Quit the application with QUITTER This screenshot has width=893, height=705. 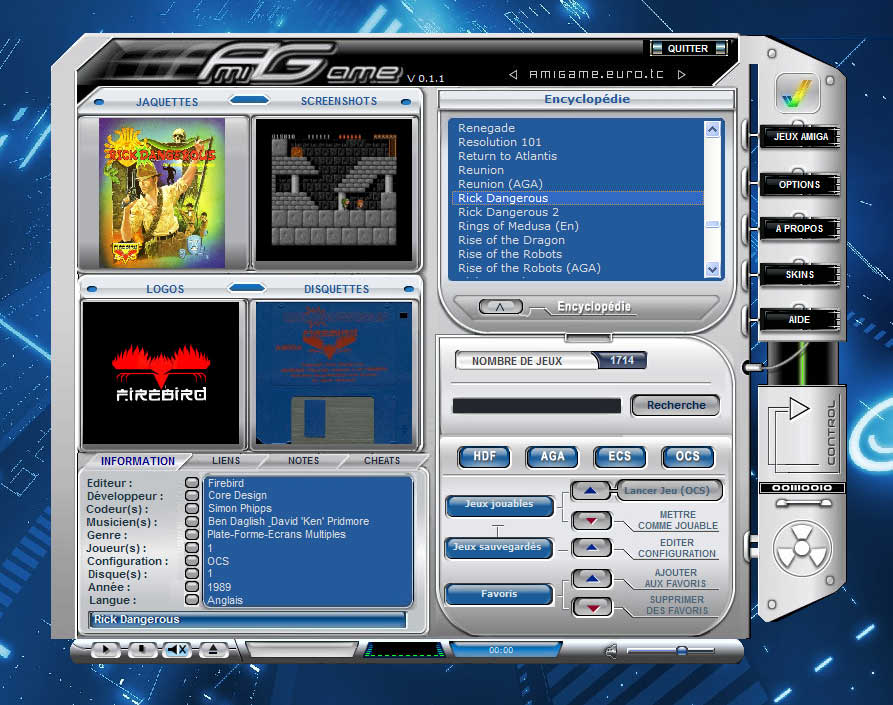pyautogui.click(x=688, y=48)
